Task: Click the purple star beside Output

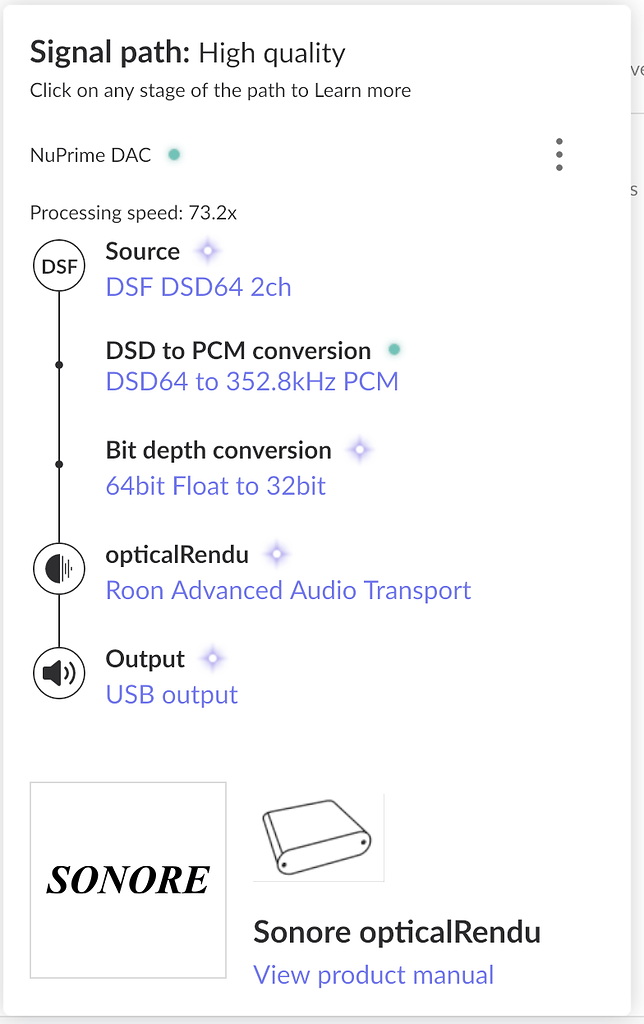Action: tap(212, 658)
